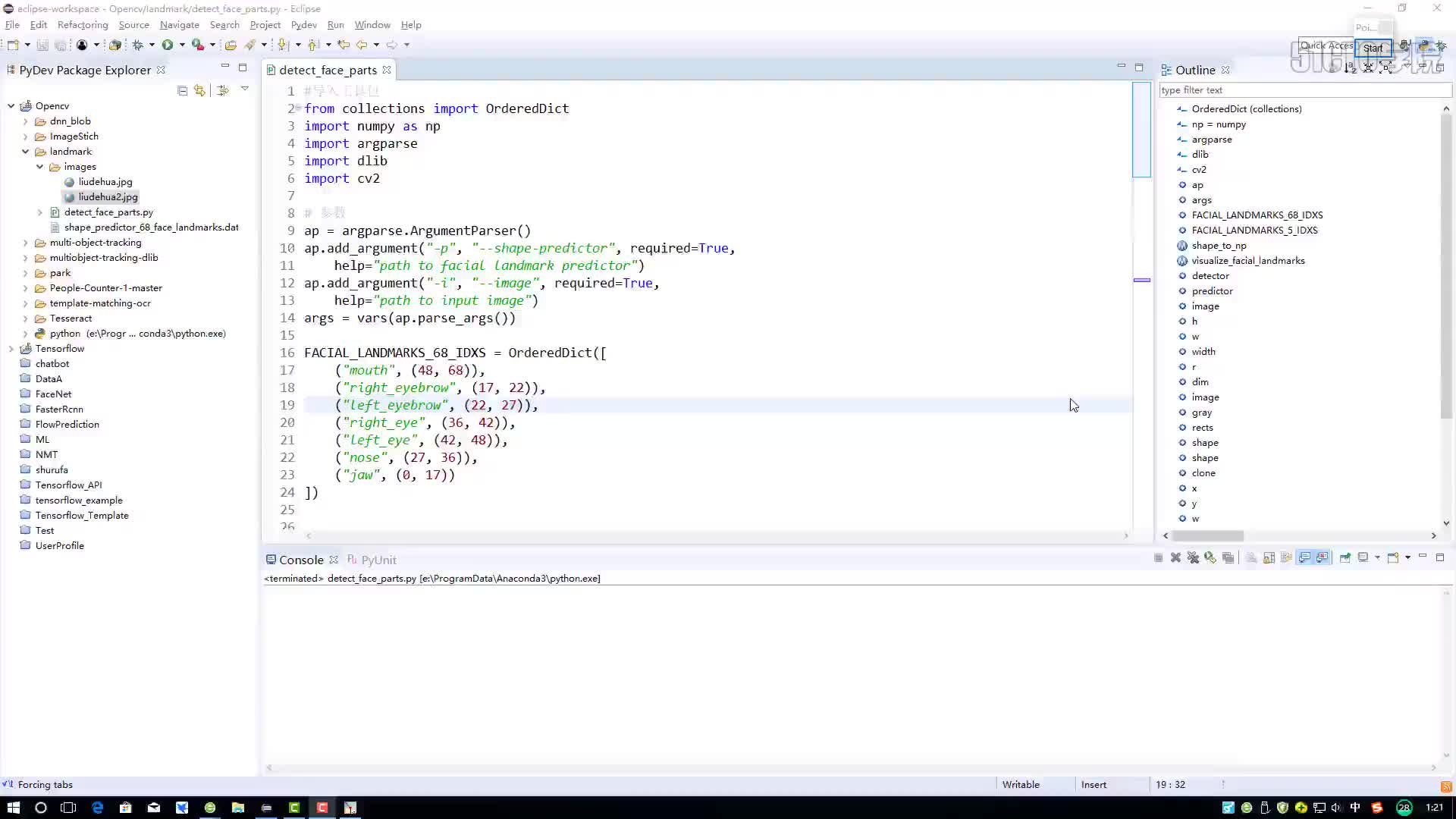Toggle alphabetical sort in Outline view
The width and height of the screenshot is (1456, 819).
tap(1351, 68)
